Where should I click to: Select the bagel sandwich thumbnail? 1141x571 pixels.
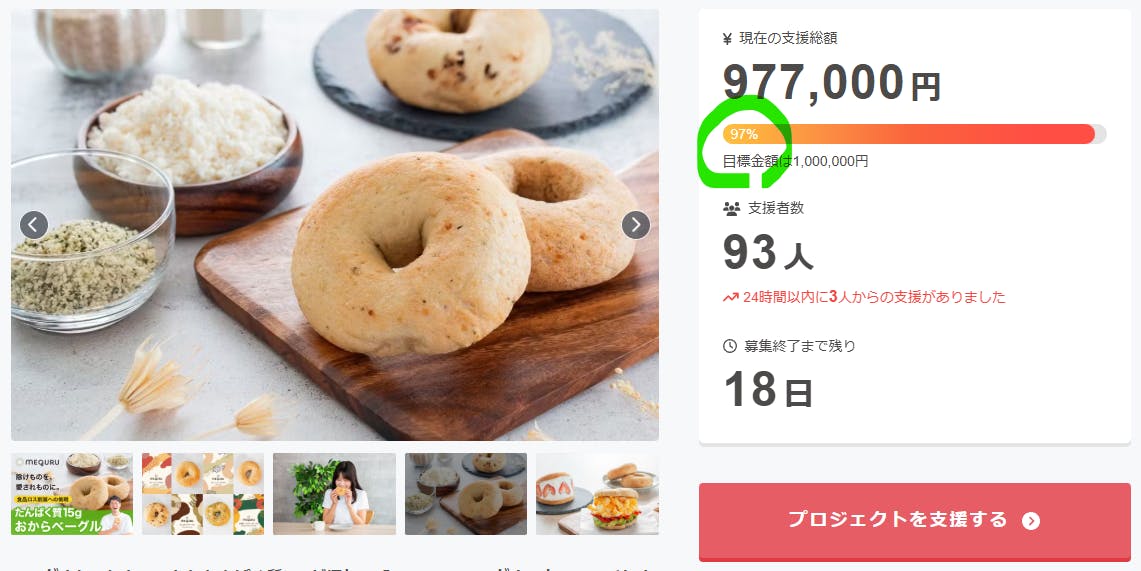click(597, 494)
